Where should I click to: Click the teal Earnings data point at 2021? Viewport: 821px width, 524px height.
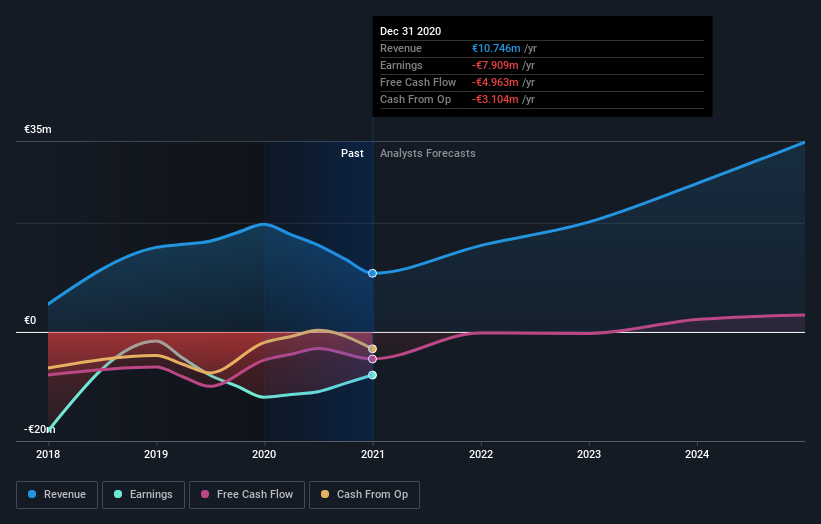pyautogui.click(x=372, y=375)
